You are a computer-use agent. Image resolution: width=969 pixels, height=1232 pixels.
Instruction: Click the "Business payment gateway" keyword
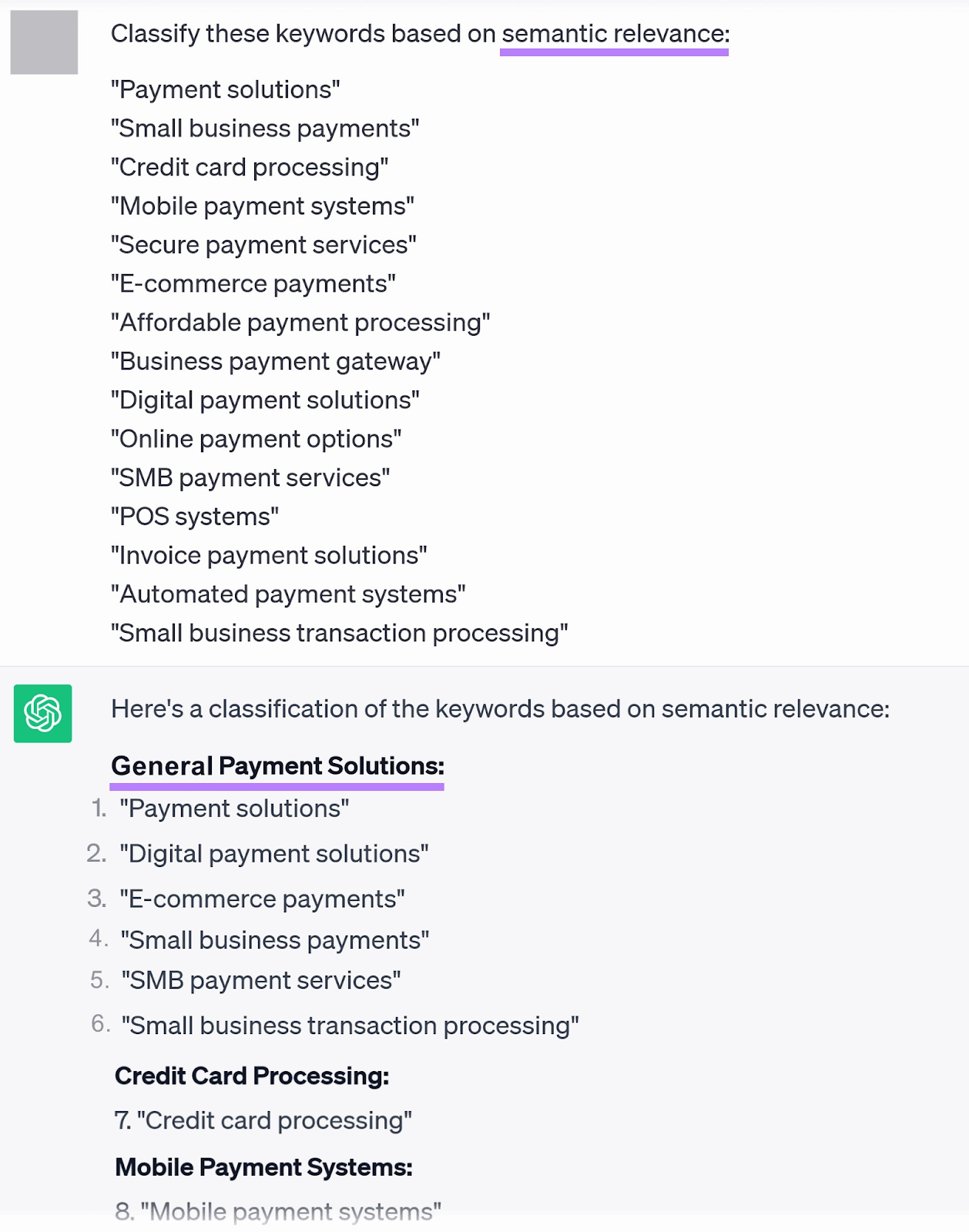tap(276, 361)
